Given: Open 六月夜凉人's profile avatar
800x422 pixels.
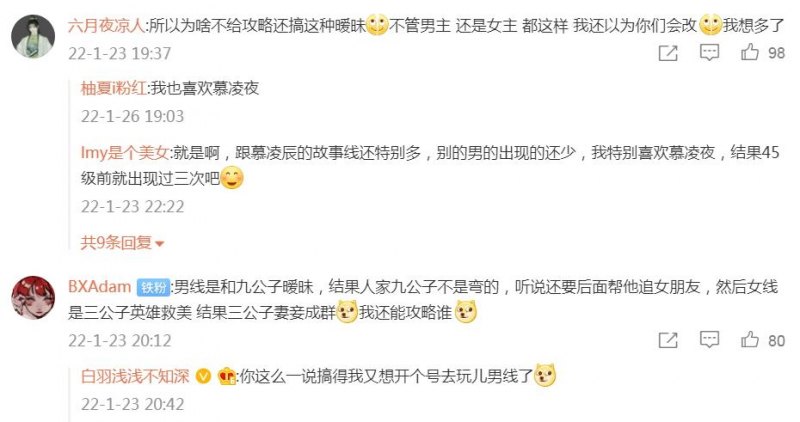Looking at the screenshot, I should tap(33, 36).
